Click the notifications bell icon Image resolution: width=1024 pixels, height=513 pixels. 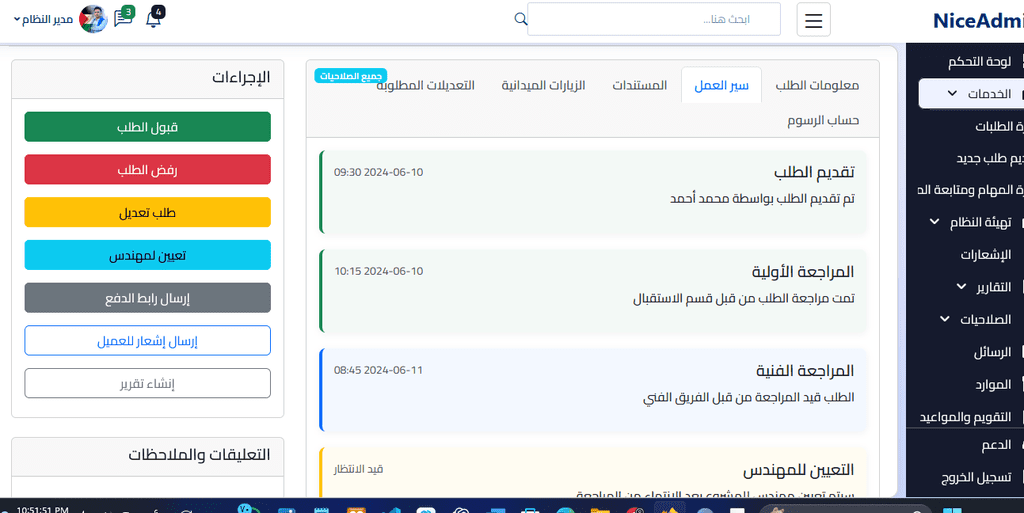[x=153, y=19]
